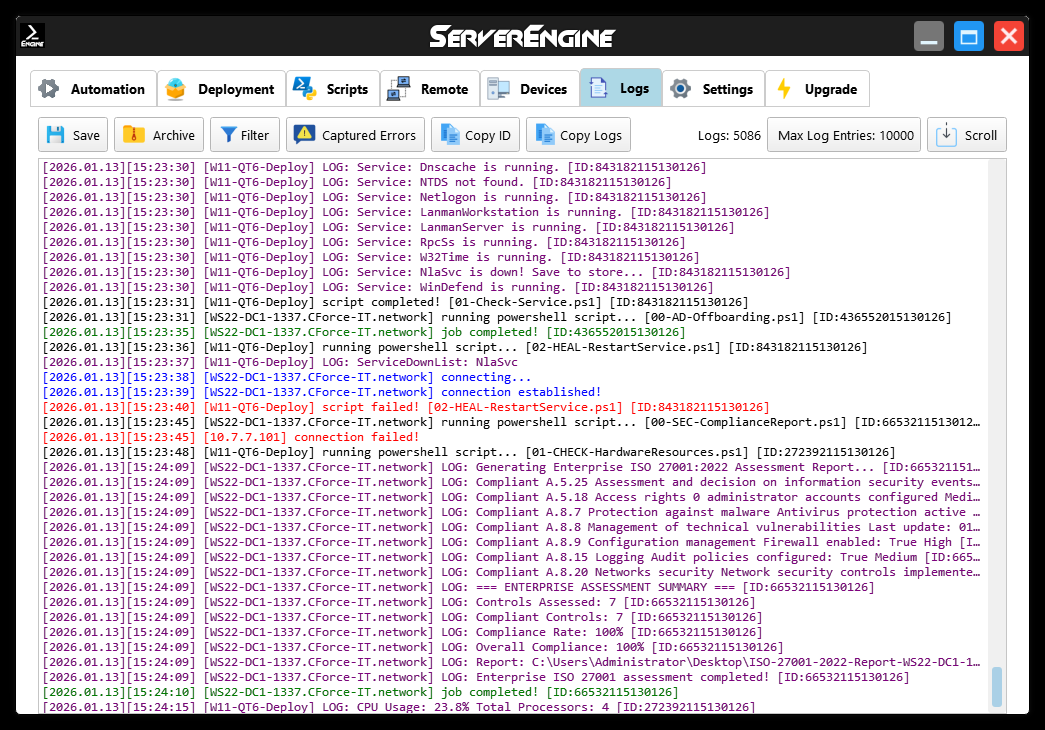Click the Copy Logs document icon
The width and height of the screenshot is (1045, 730).
[544, 135]
